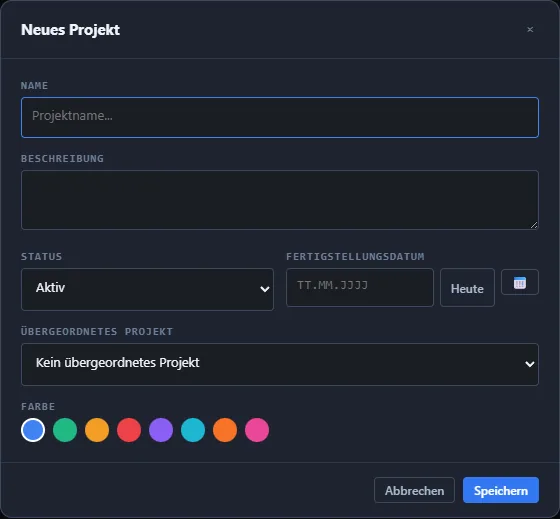Image resolution: width=560 pixels, height=519 pixels.
Task: Expand the Übergeordnetes Projekt dropdown
Action: 280,364
